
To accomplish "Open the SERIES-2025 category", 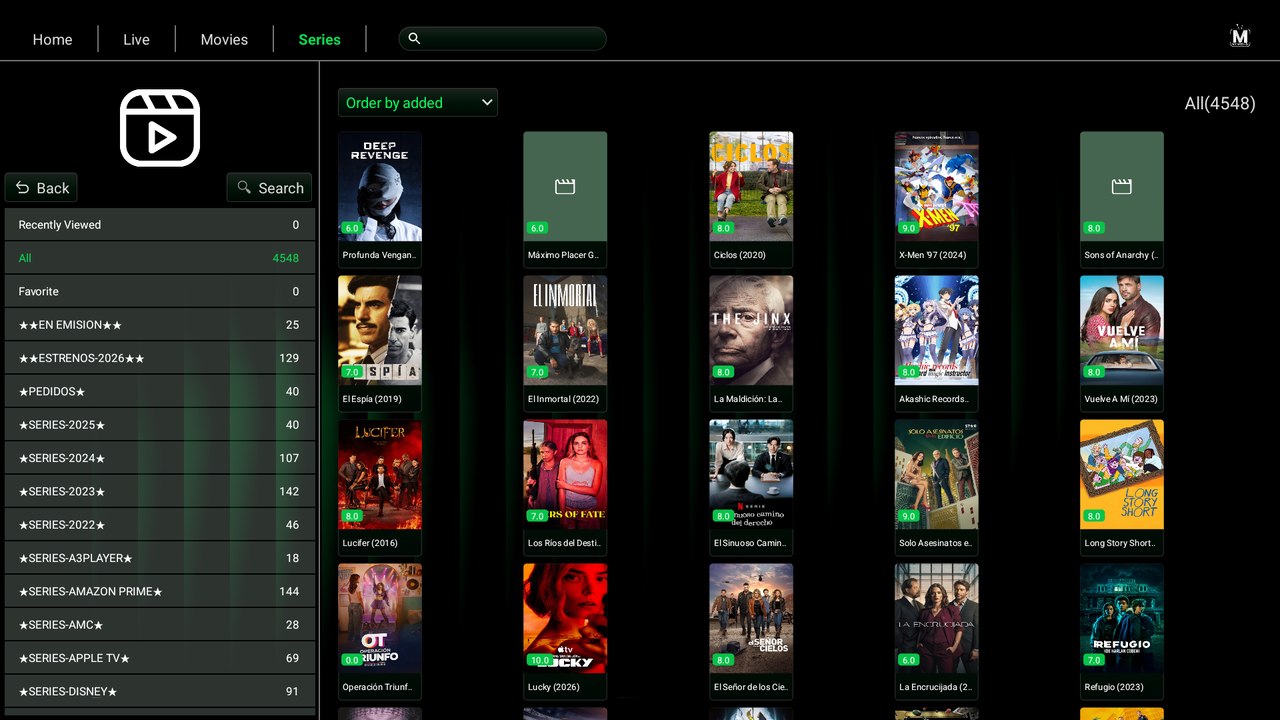I will coord(160,425).
